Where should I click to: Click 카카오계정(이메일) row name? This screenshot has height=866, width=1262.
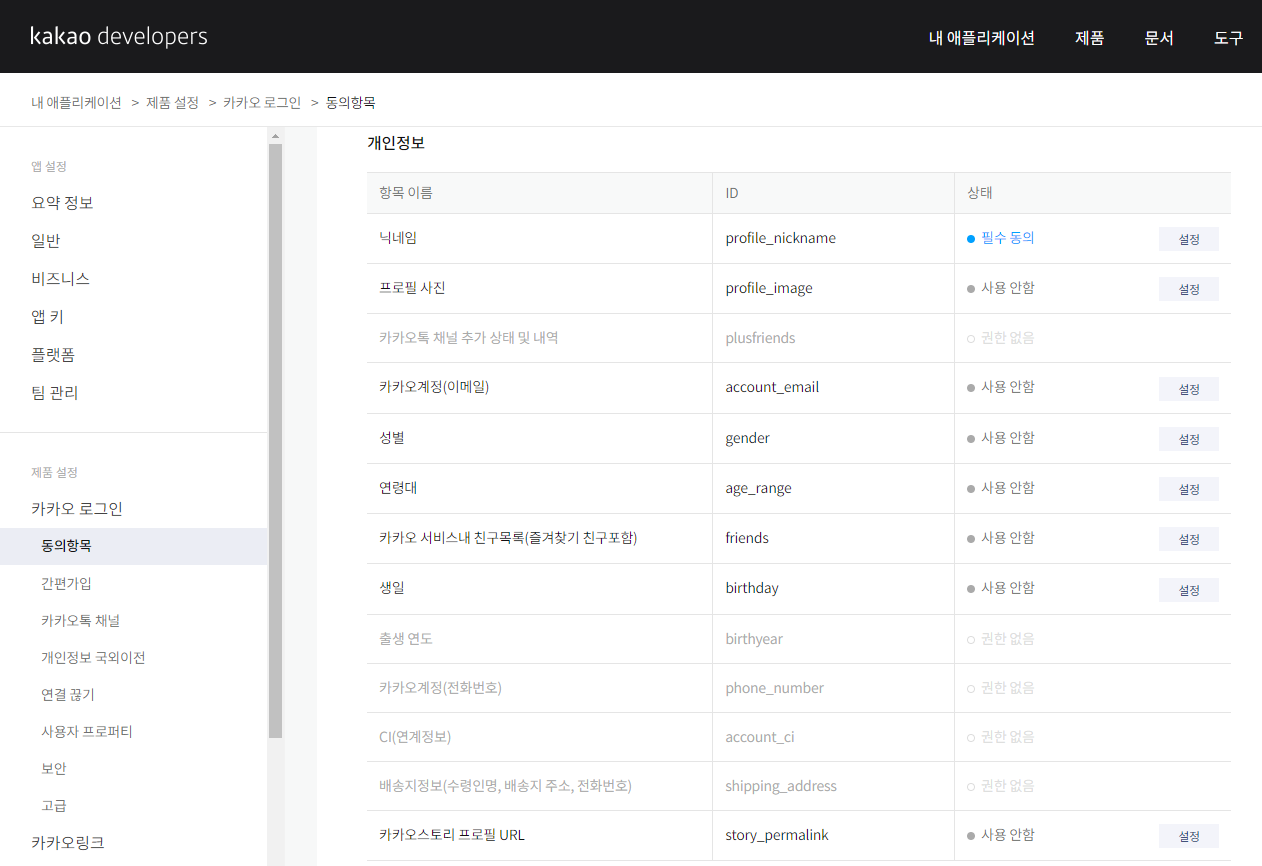[x=434, y=387]
